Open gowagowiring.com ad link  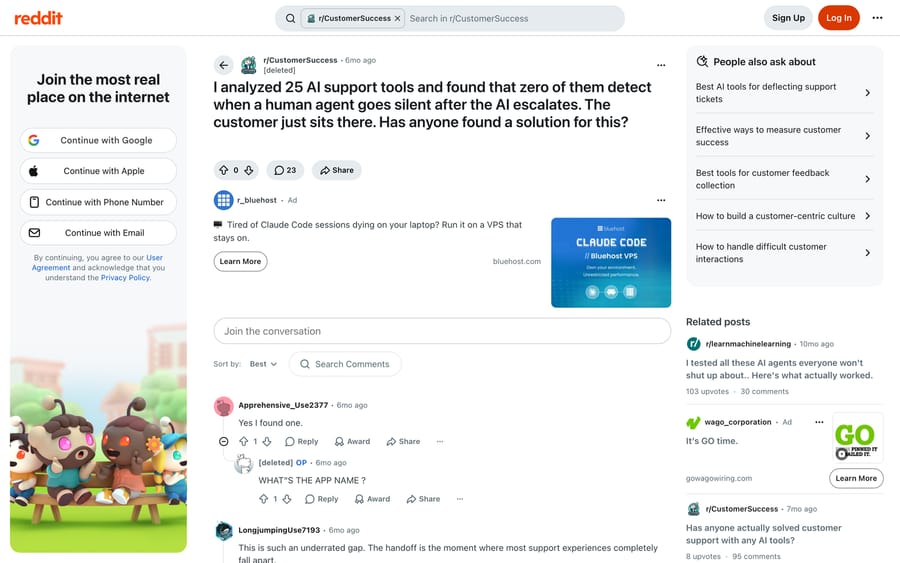[719, 478]
